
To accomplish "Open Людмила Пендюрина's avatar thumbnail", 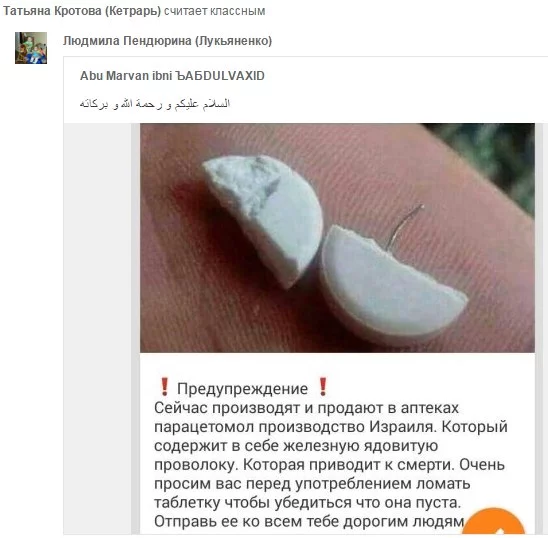I will coord(31,48).
